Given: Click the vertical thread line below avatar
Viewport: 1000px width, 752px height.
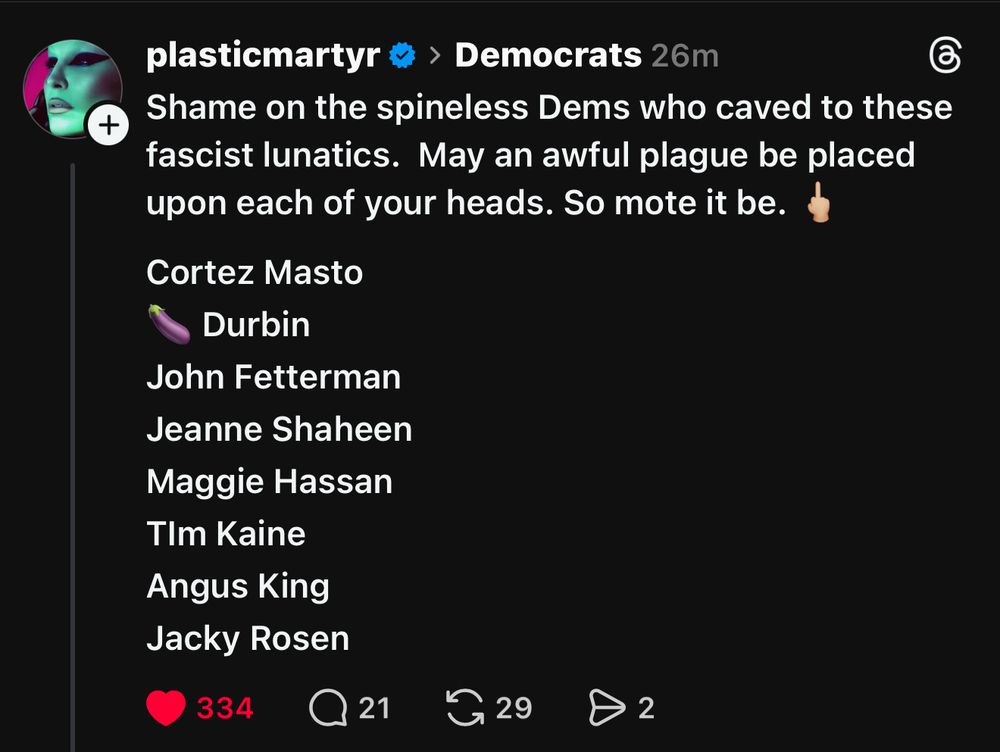Looking at the screenshot, I should tap(73, 450).
